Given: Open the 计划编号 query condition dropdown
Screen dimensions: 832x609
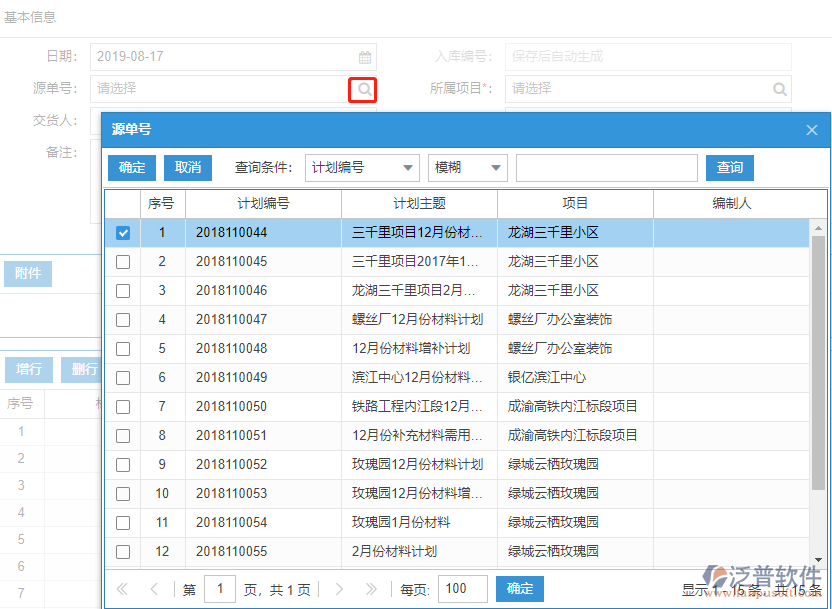Looking at the screenshot, I should click(x=362, y=167).
